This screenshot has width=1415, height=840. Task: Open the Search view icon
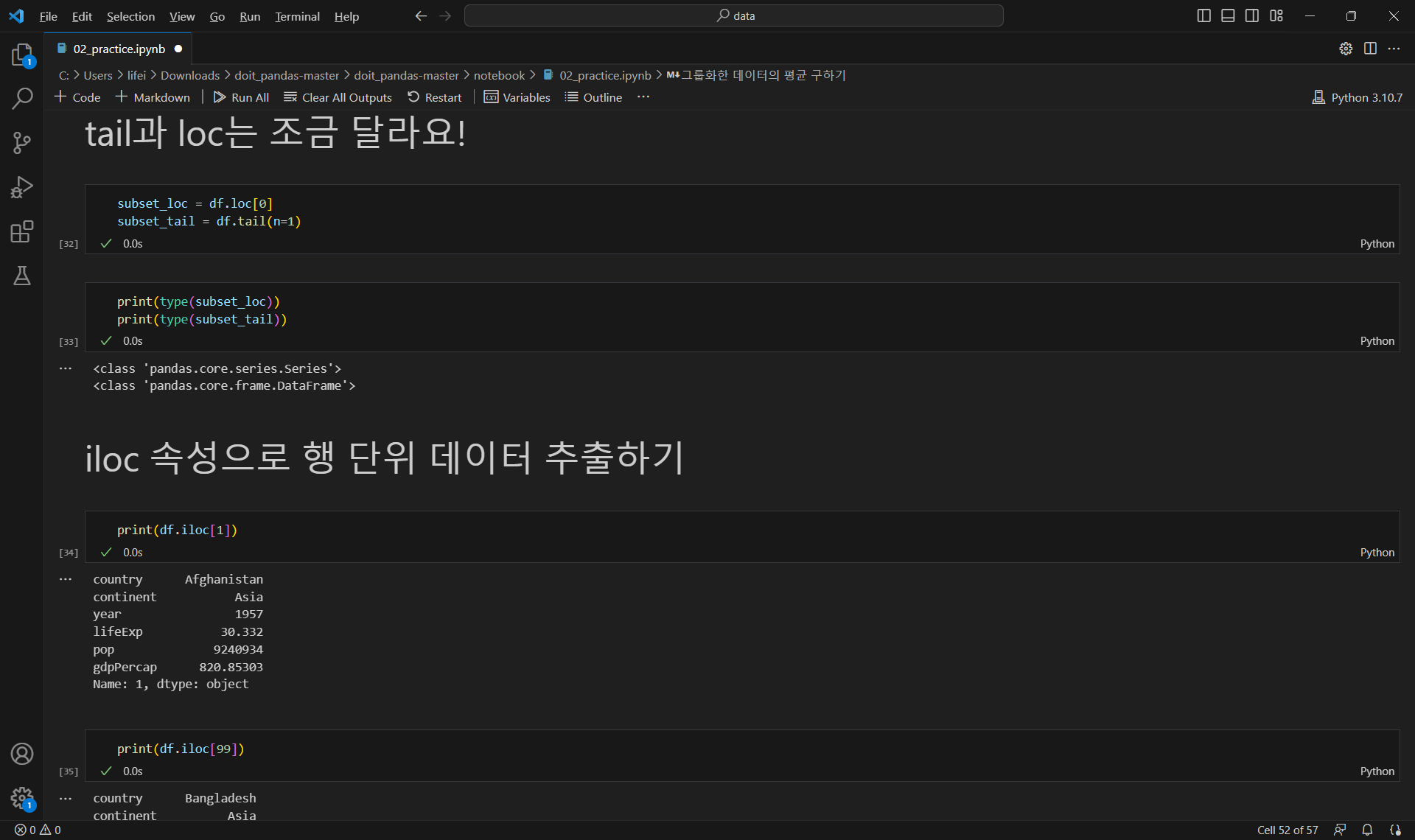(x=22, y=98)
